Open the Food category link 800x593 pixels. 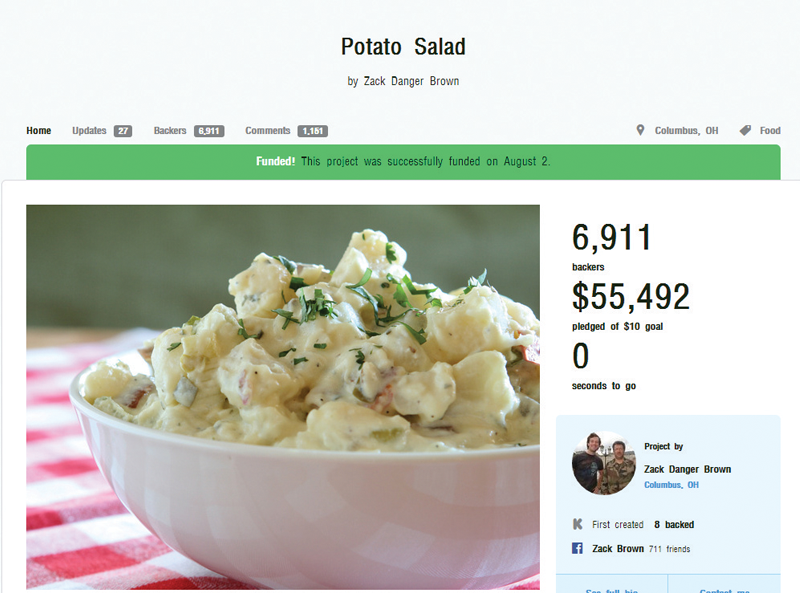click(770, 130)
